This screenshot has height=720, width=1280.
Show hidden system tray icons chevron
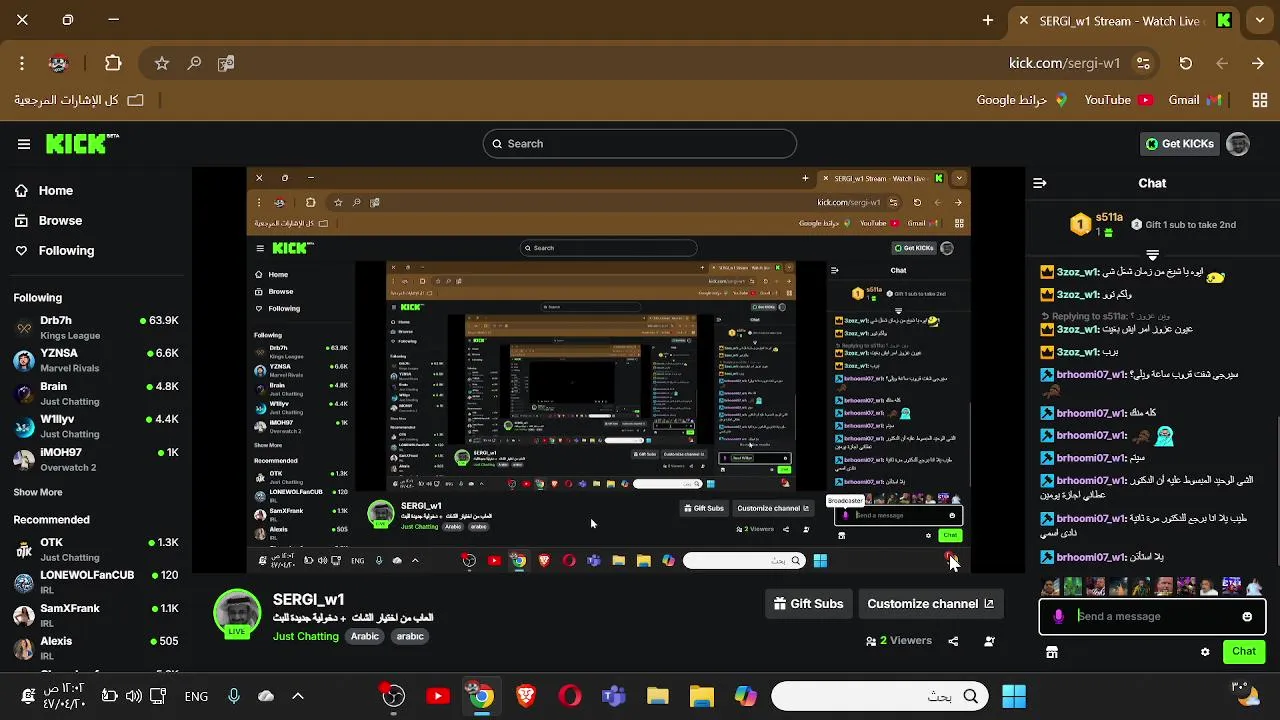[x=297, y=697]
